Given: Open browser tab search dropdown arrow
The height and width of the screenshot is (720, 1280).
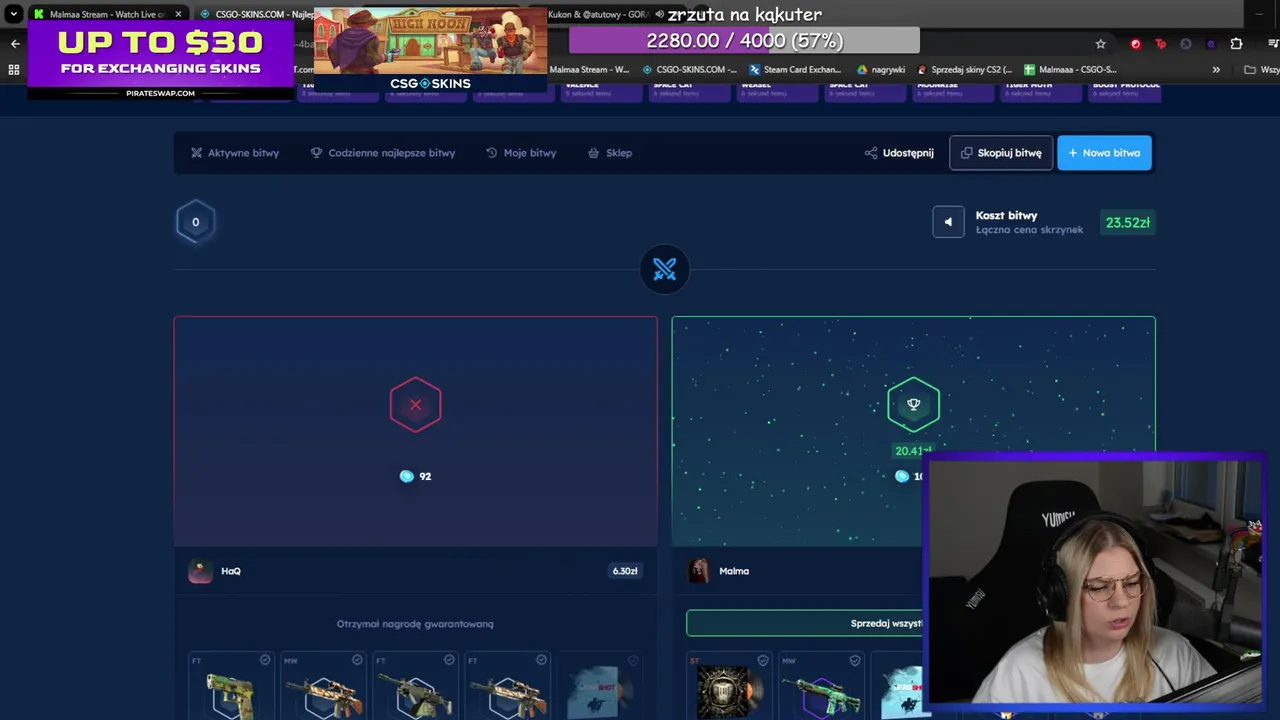Looking at the screenshot, I should [x=14, y=14].
